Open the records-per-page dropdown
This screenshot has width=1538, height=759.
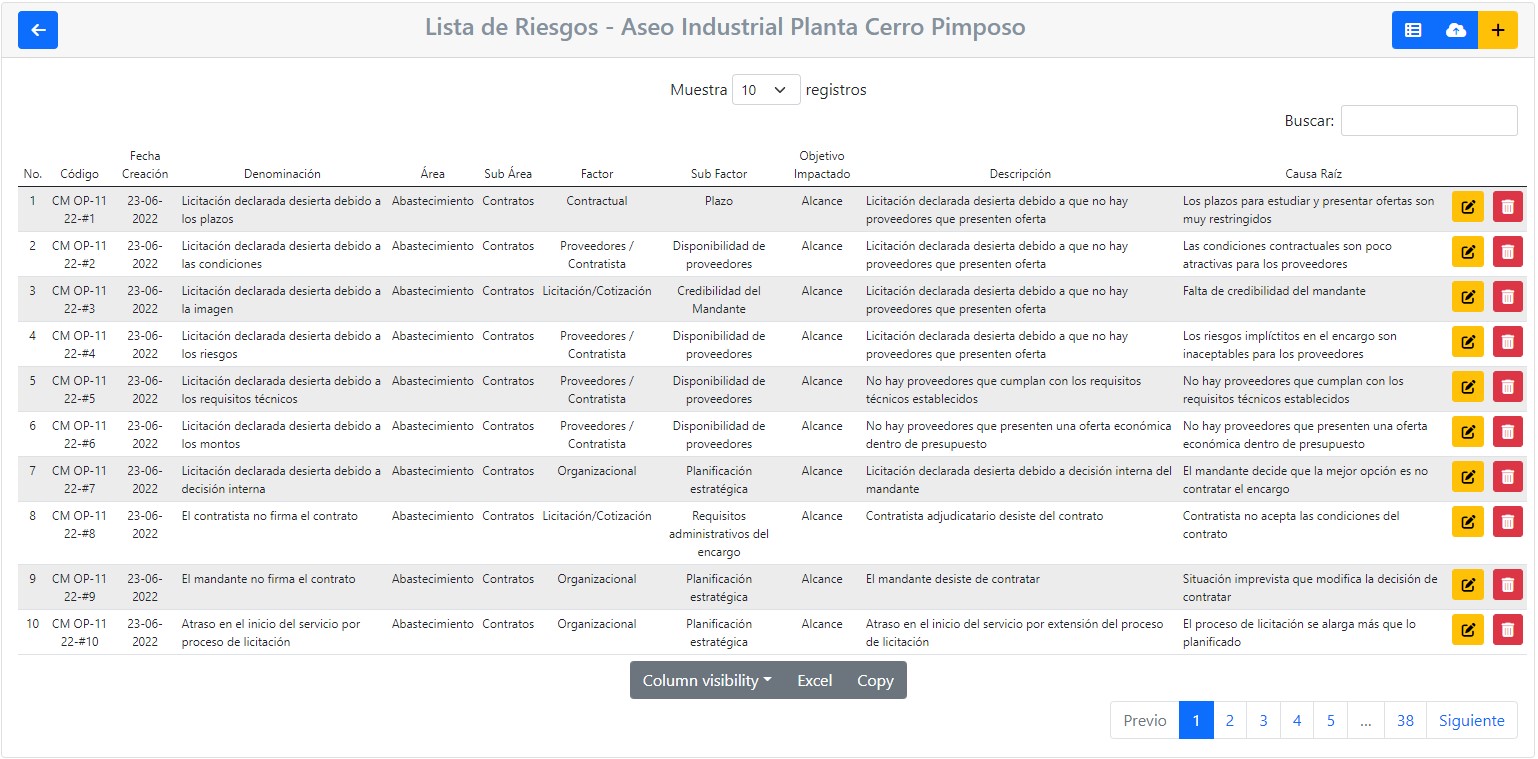(x=766, y=90)
